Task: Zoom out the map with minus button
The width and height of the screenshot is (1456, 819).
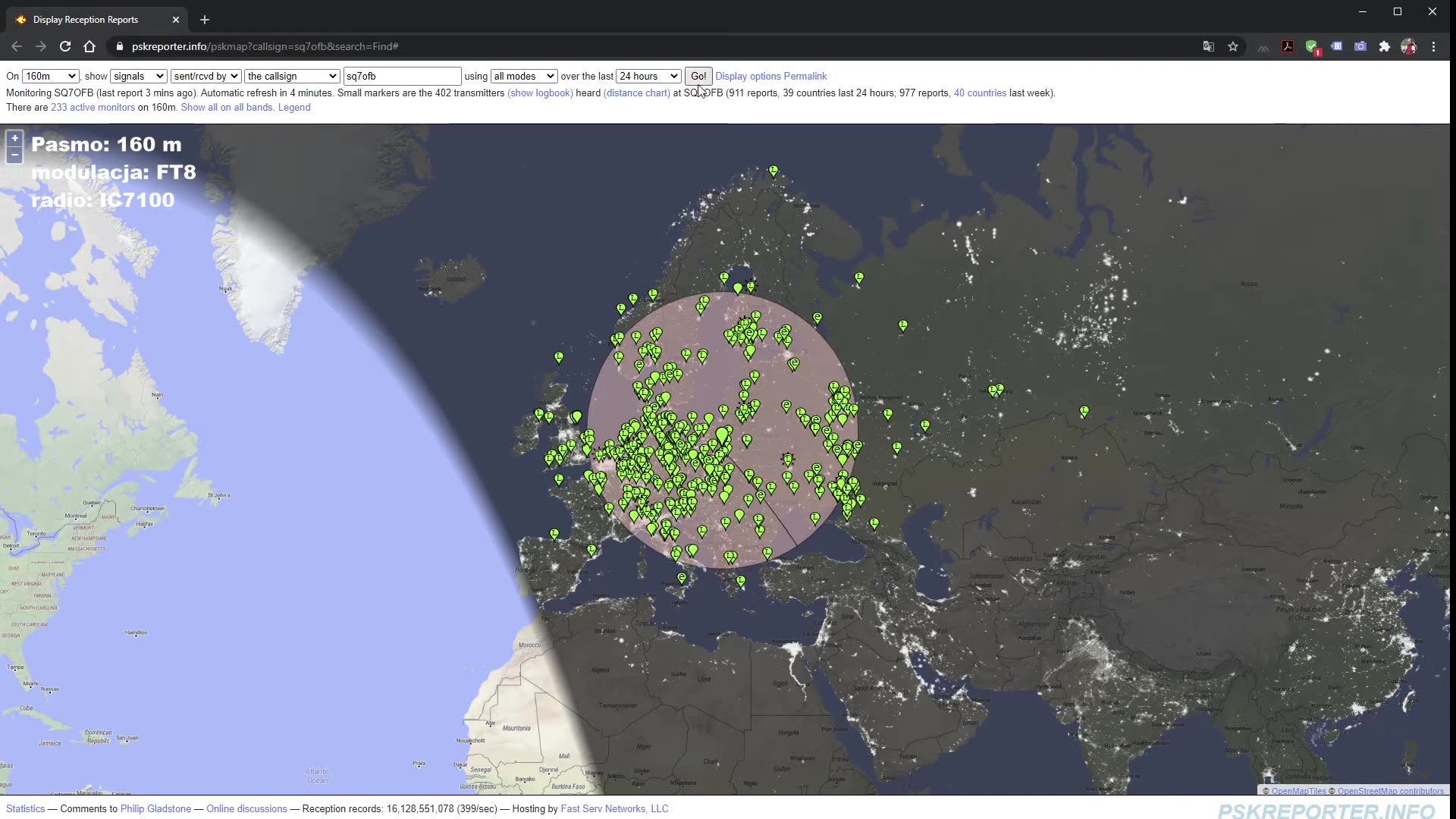Action: click(14, 155)
